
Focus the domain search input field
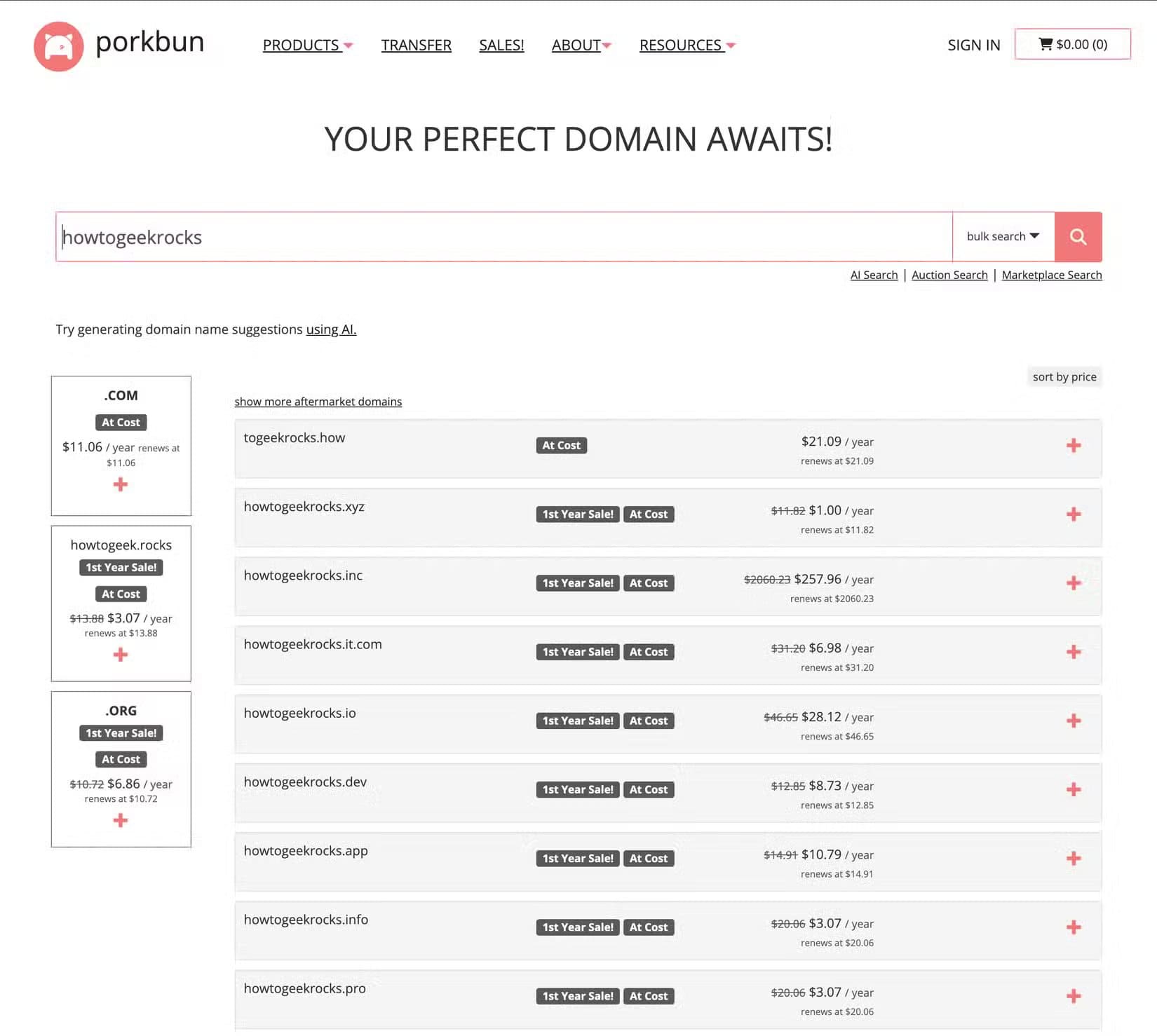pyautogui.click(x=504, y=237)
